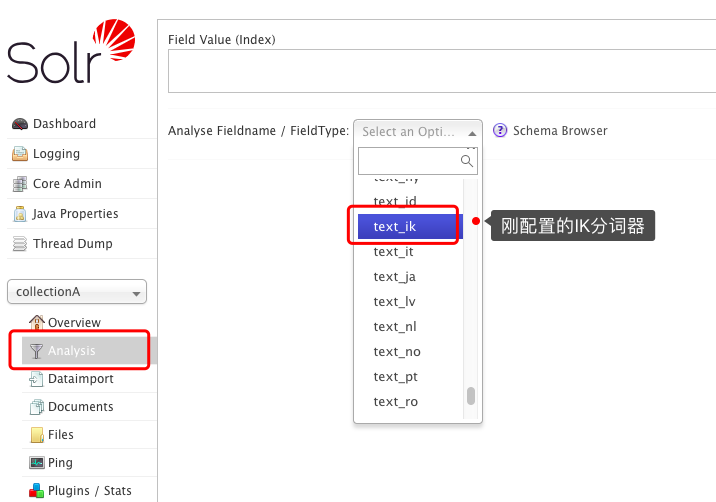Open the Dashboard page
Screen dimensions: 716x502
point(64,124)
